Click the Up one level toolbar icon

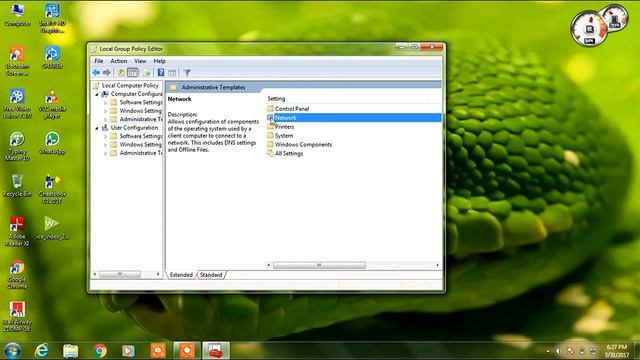pos(121,73)
